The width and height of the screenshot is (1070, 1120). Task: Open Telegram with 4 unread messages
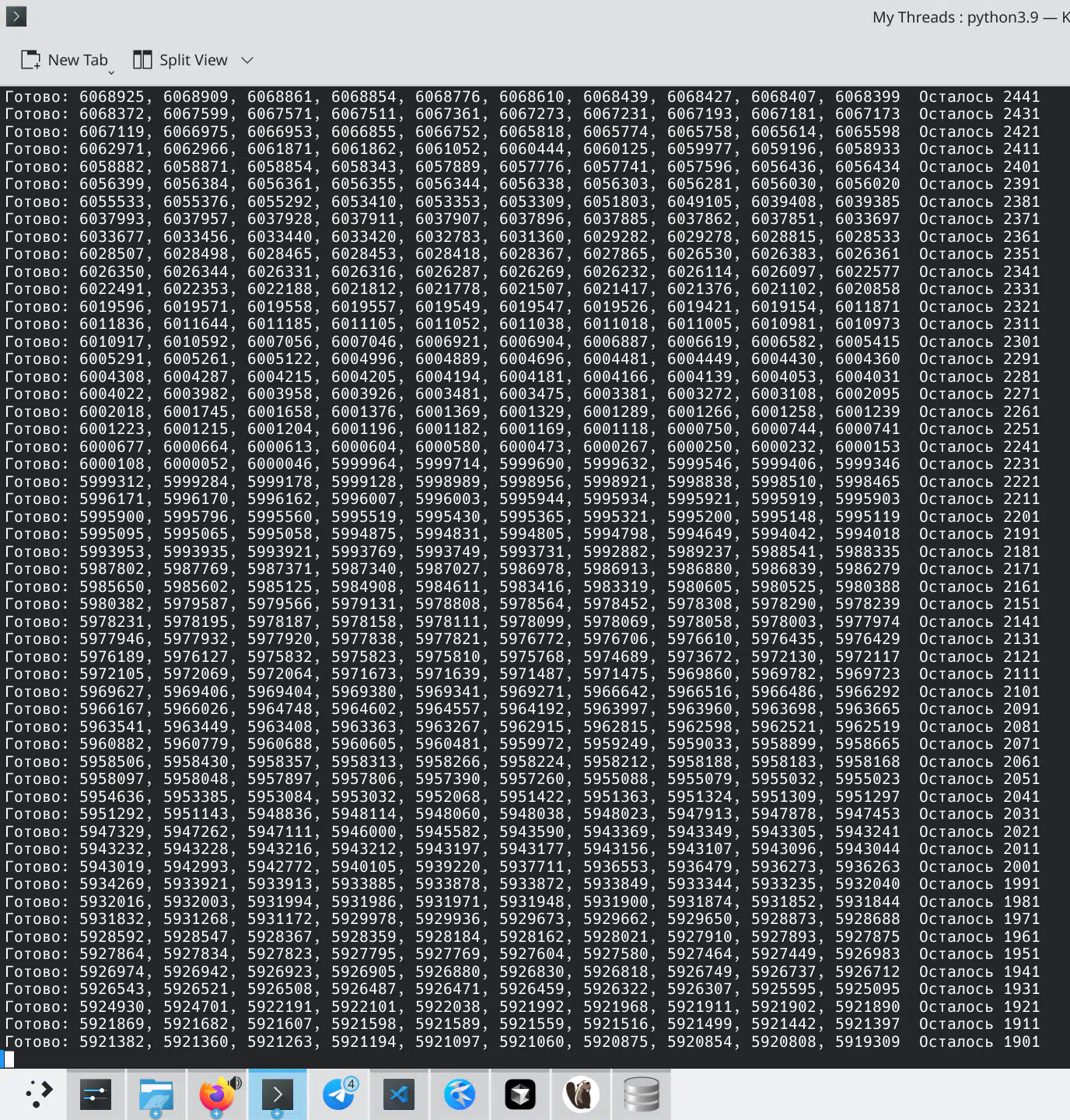pyautogui.click(x=338, y=1094)
